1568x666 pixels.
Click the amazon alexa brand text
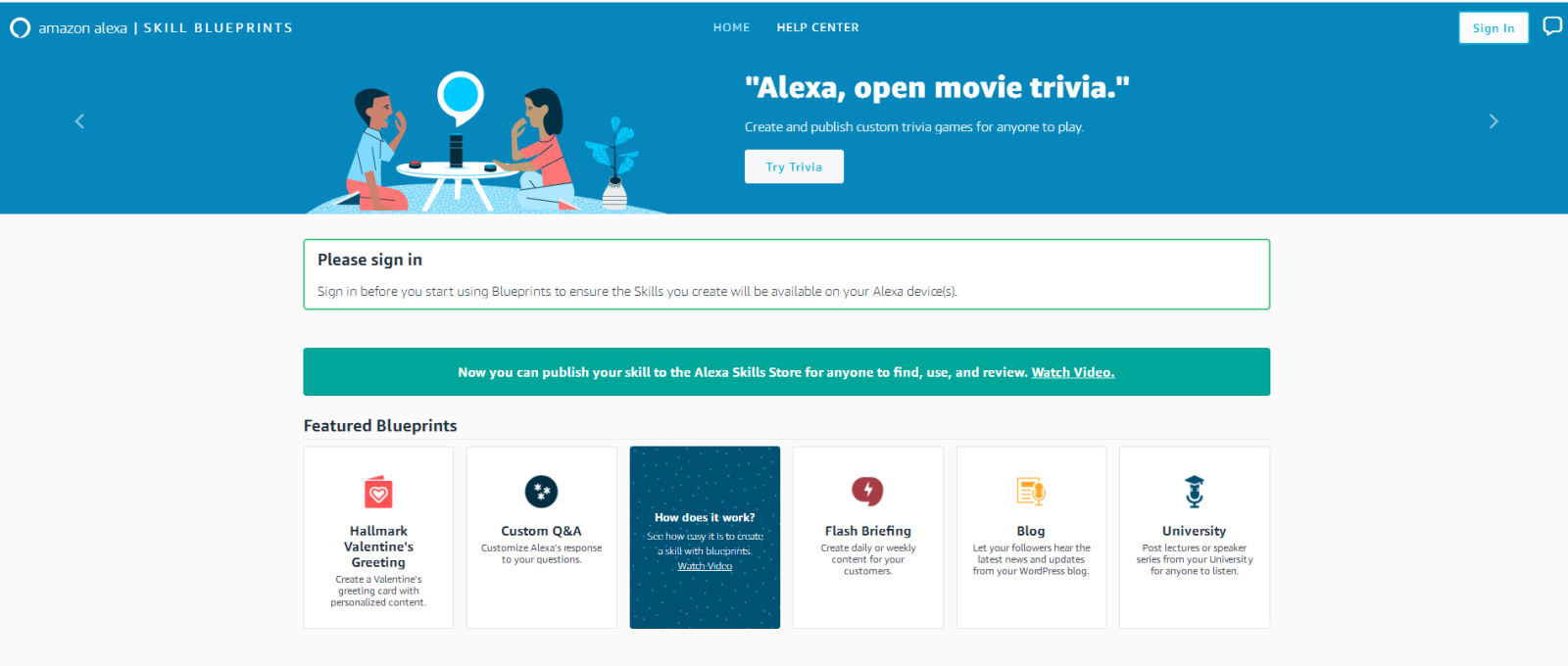(x=82, y=28)
